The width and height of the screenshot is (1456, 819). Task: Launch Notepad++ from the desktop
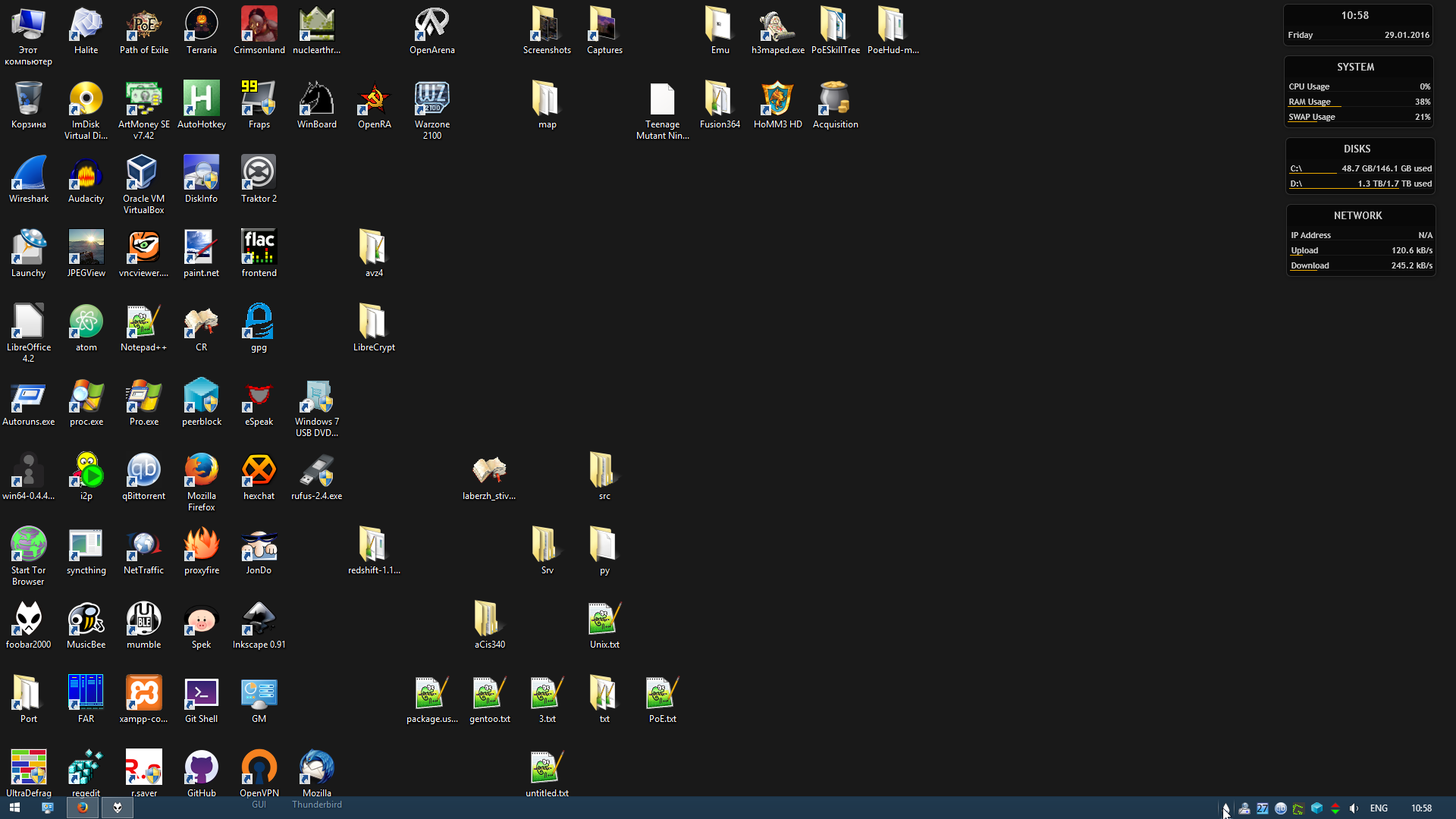pos(144,328)
